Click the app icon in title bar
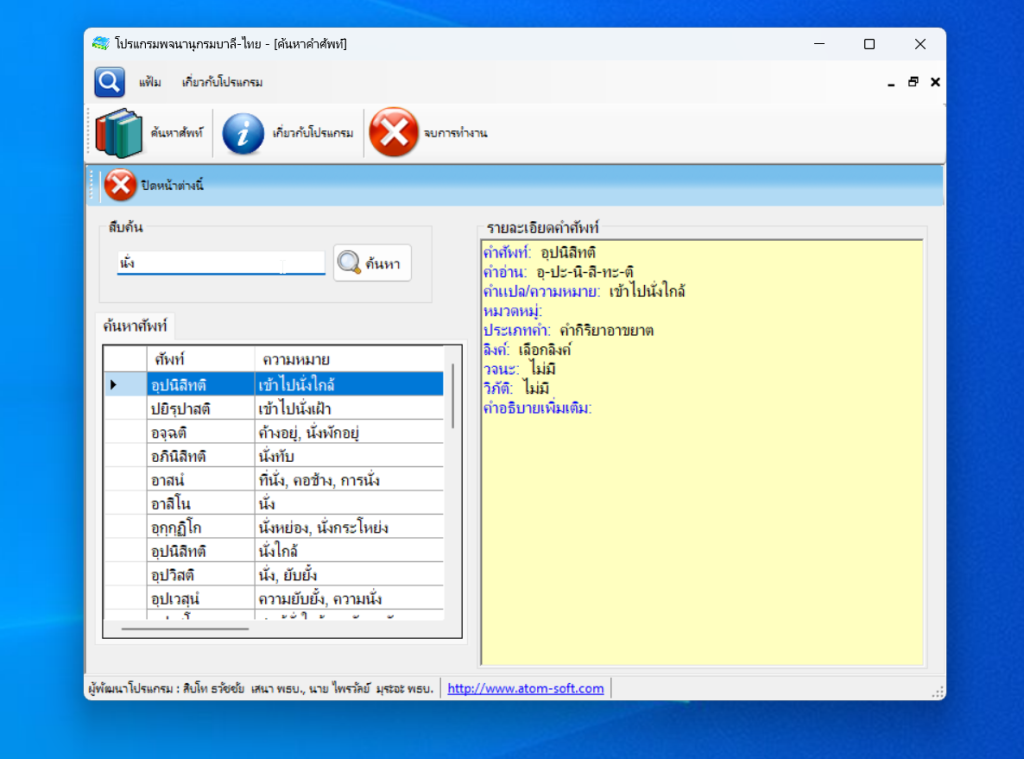This screenshot has height=759, width=1024. click(101, 44)
